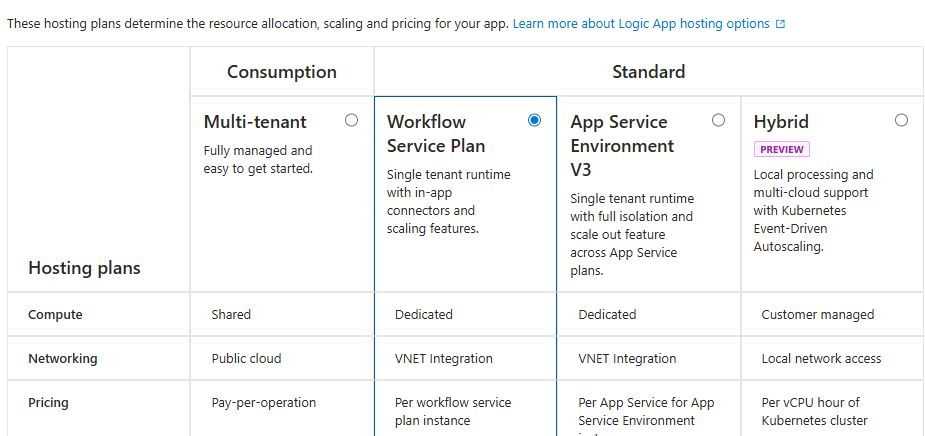Select the Multi-tenant radio button

click(x=351, y=120)
